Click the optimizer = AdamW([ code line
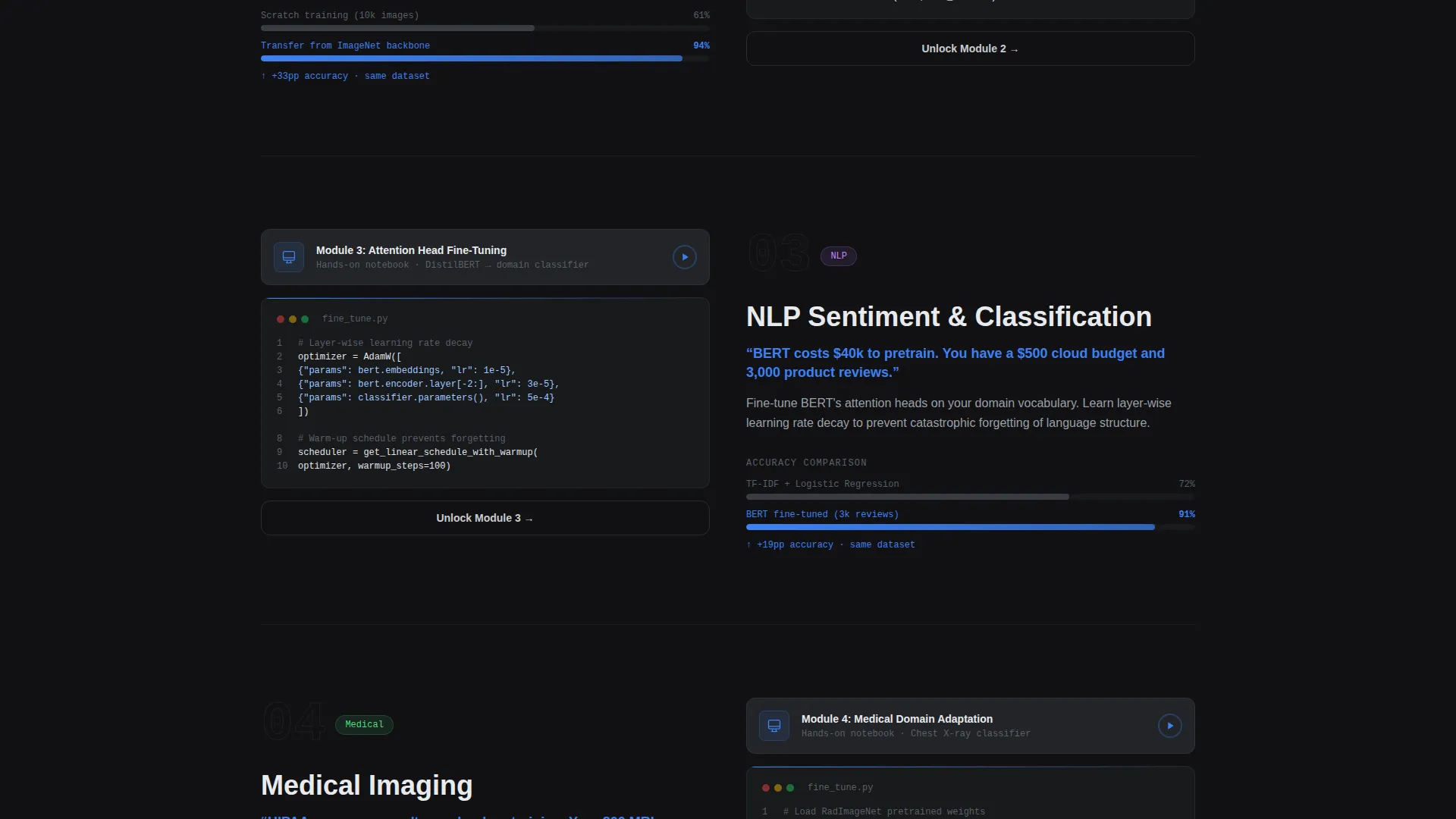Screen dimensions: 1456x819 [x=350, y=357]
